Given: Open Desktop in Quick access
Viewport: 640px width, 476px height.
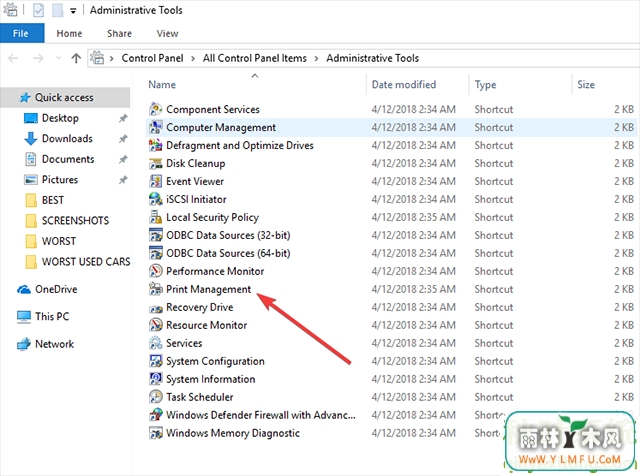Looking at the screenshot, I should click(x=60, y=118).
